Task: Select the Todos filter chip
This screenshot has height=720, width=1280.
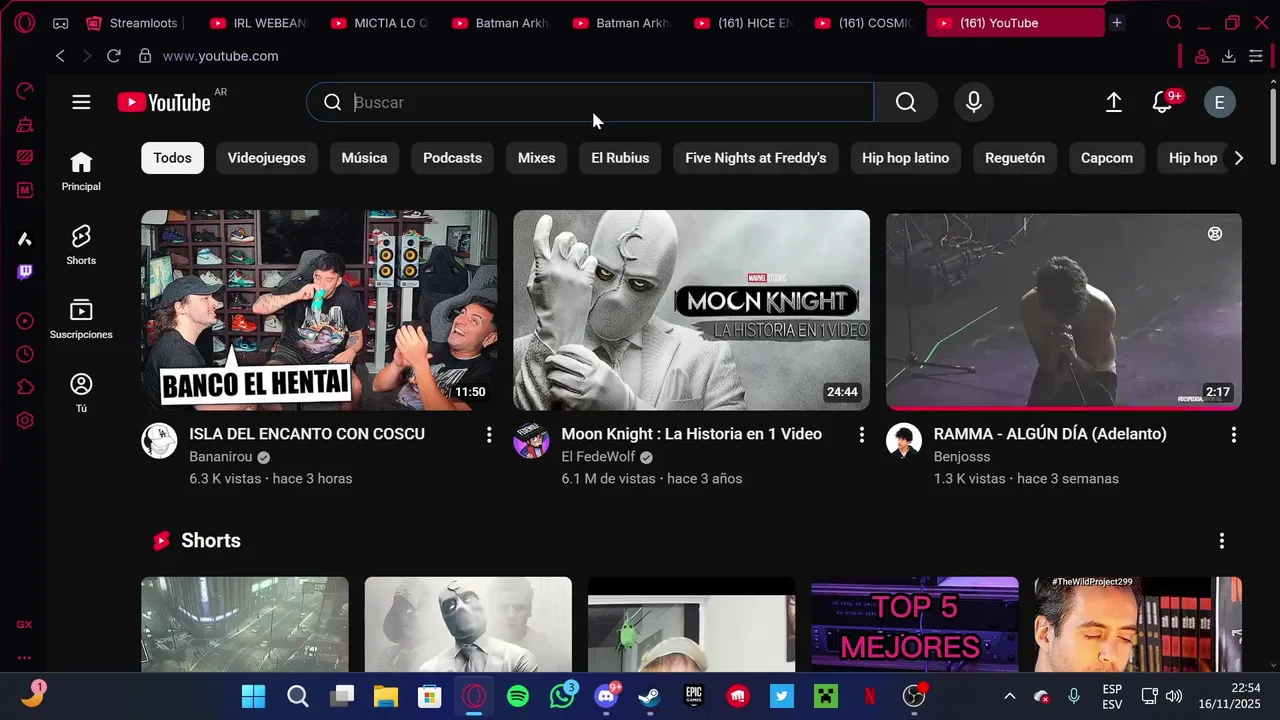Action: 172,158
